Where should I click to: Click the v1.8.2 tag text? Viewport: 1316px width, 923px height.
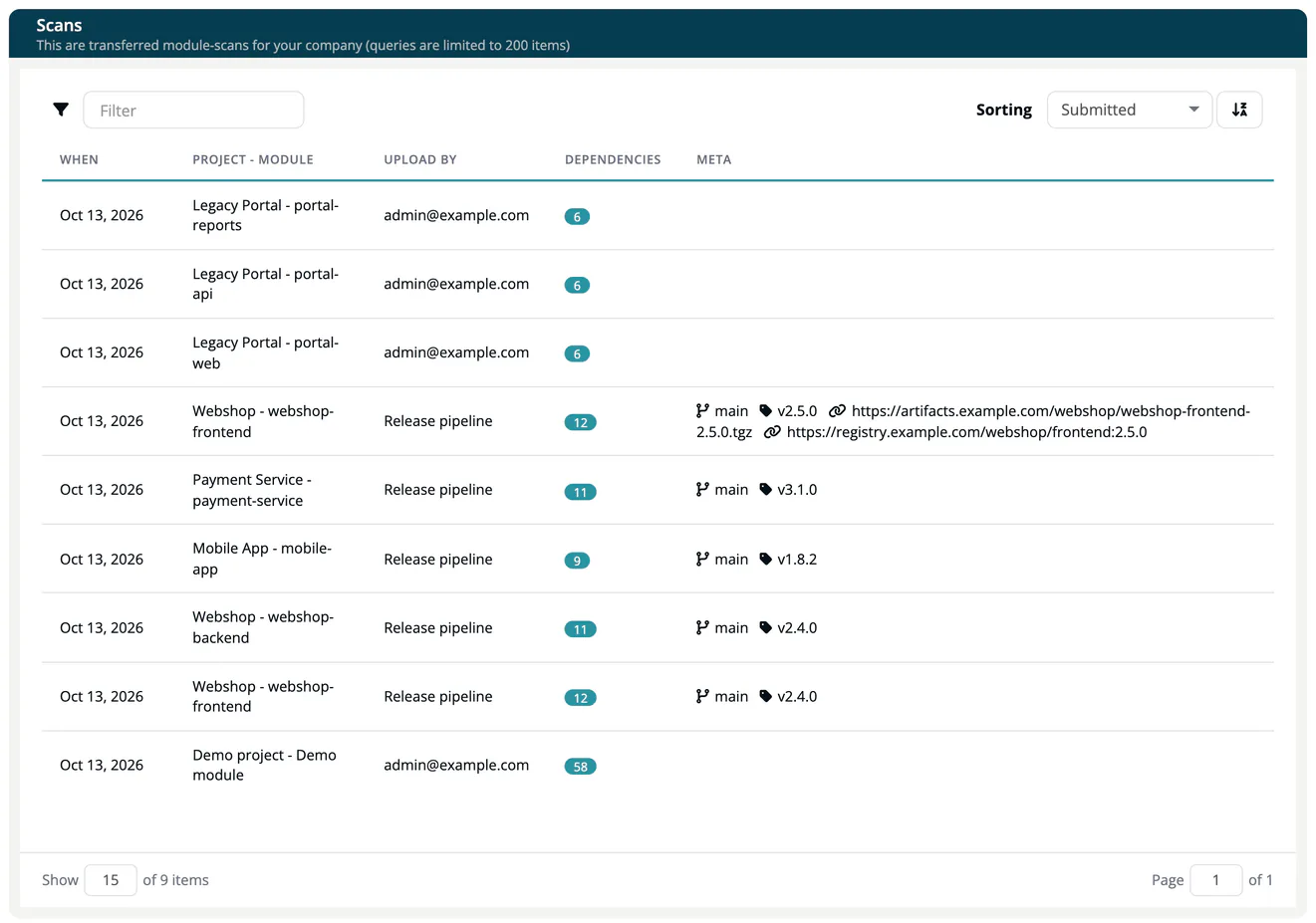797,559
